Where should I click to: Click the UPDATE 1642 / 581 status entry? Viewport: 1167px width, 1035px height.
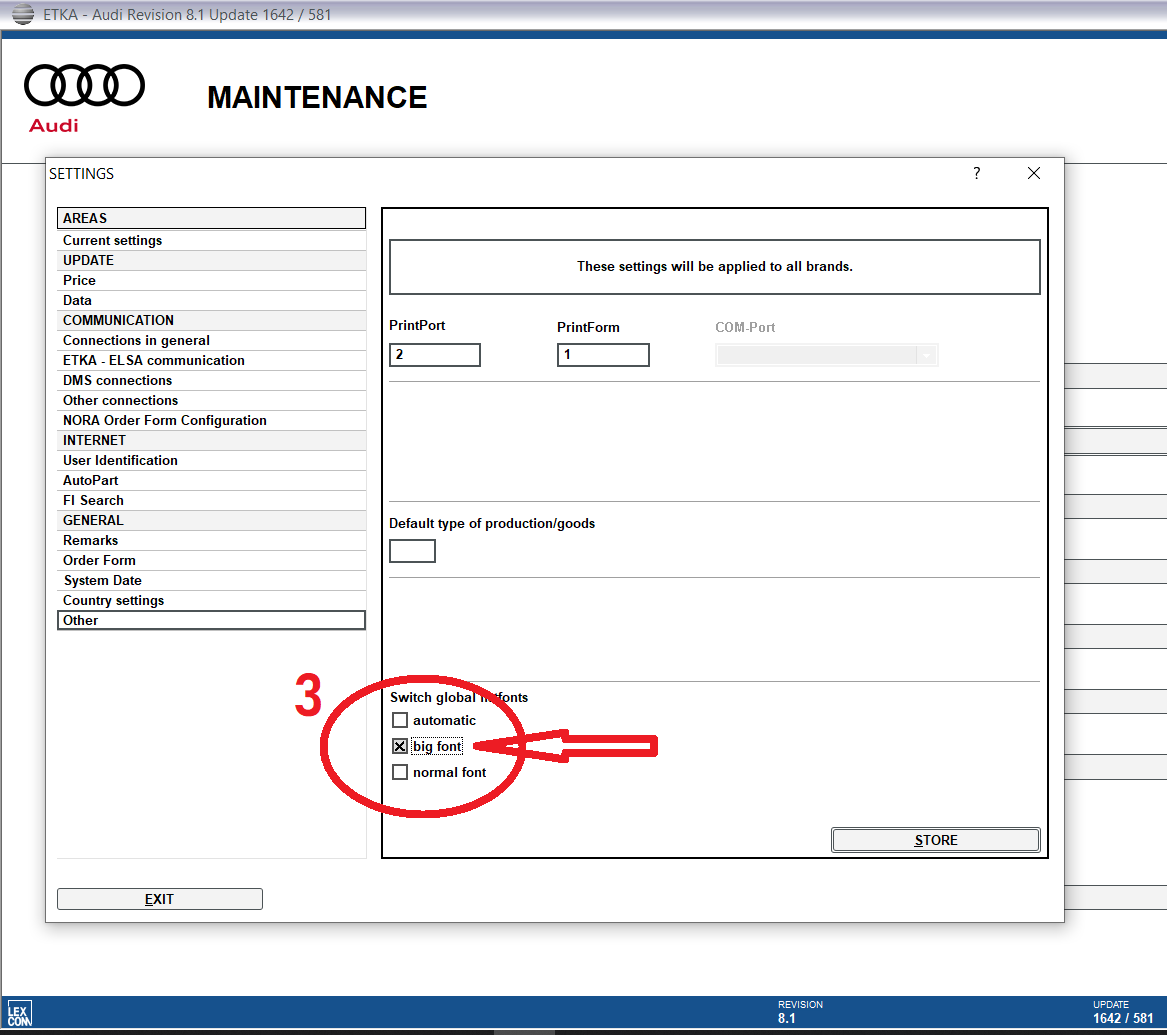[x=1122, y=1012]
